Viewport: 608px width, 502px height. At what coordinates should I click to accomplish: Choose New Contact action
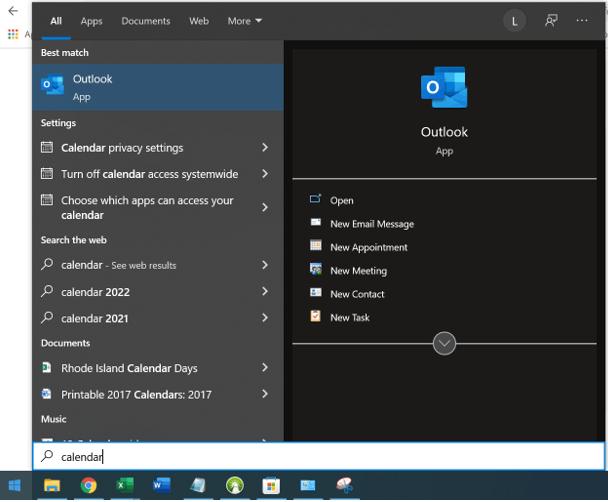click(x=357, y=294)
